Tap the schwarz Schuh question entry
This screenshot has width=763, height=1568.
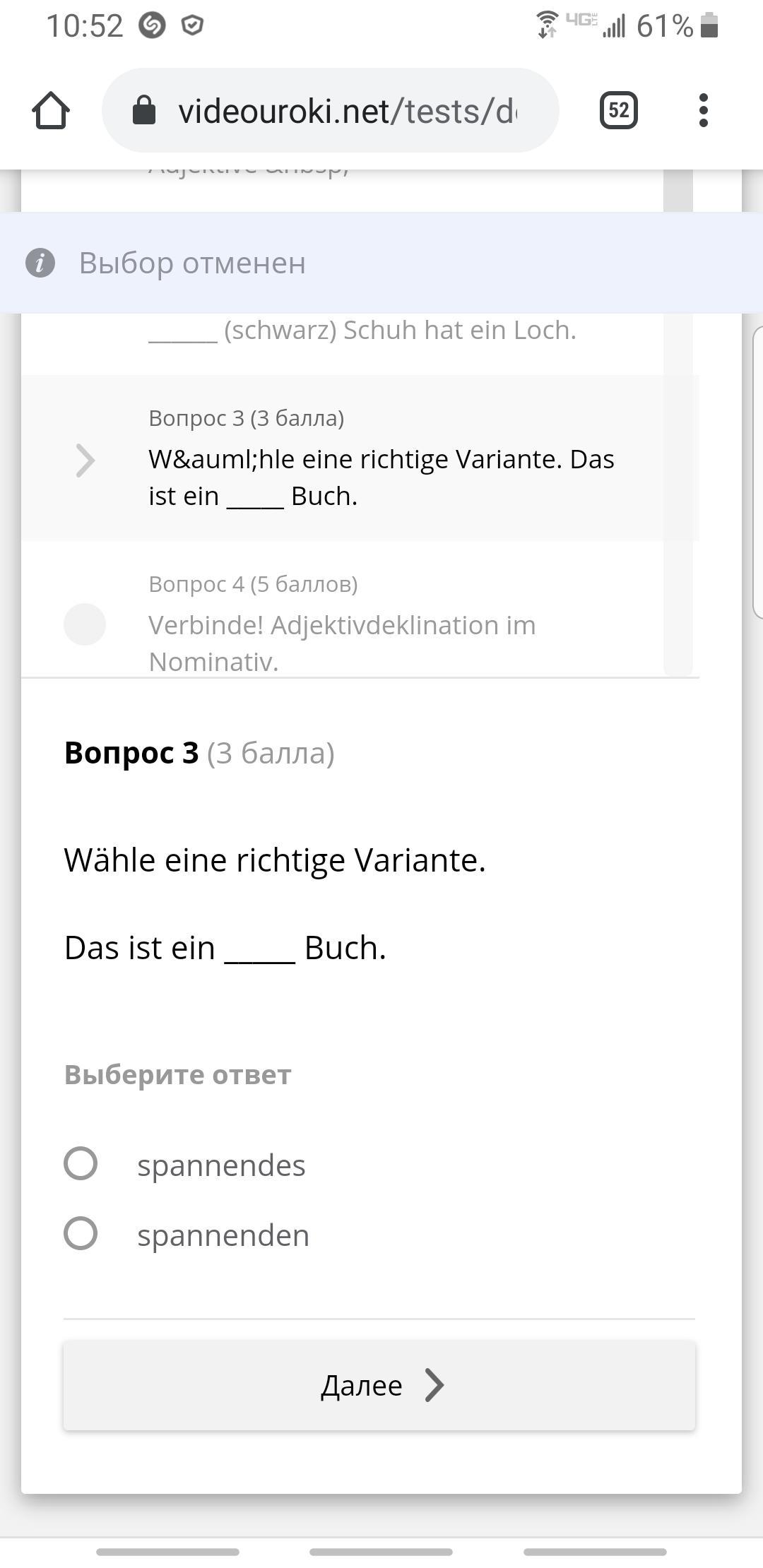[362, 331]
